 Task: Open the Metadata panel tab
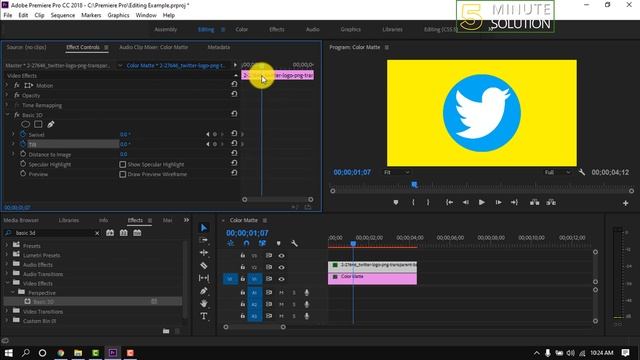pos(219,47)
